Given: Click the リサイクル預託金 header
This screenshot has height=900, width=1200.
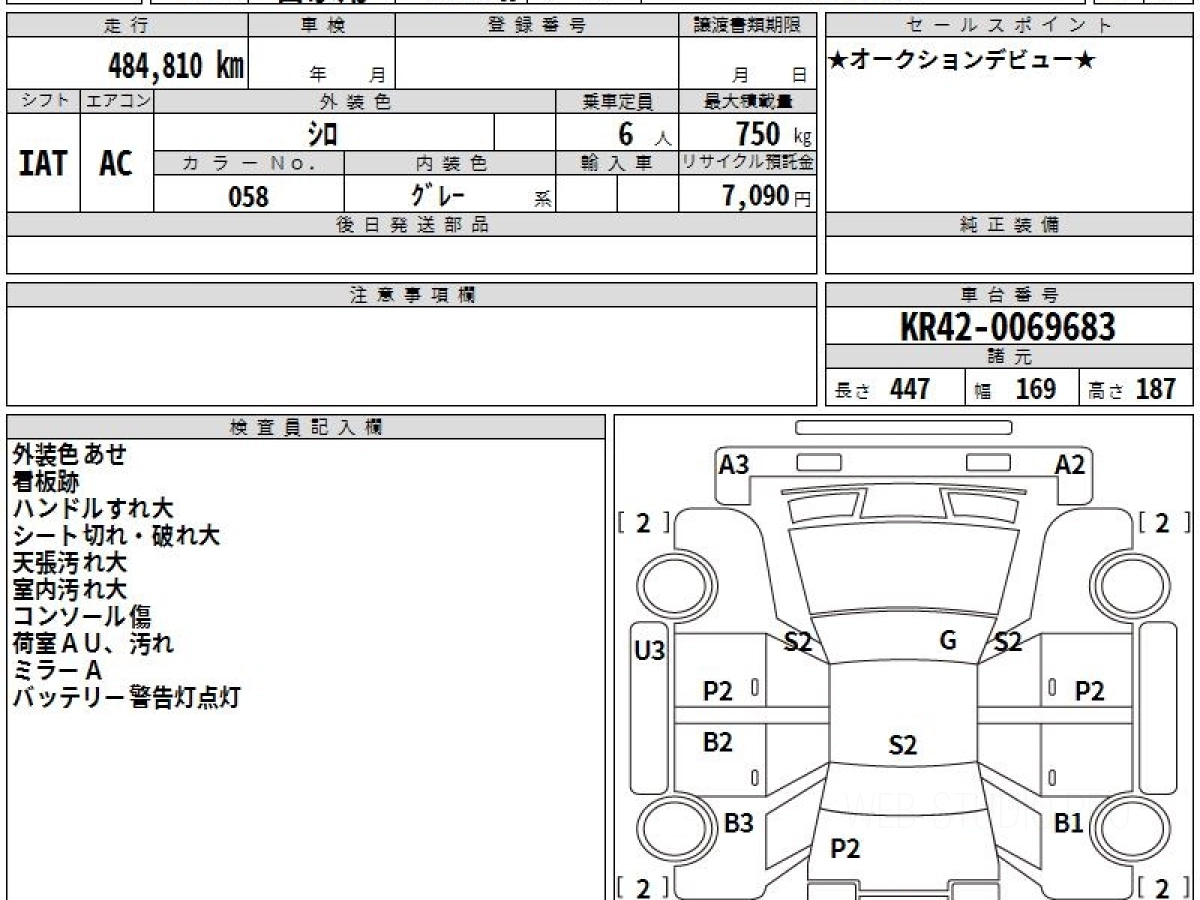Looking at the screenshot, I should click(x=748, y=163).
